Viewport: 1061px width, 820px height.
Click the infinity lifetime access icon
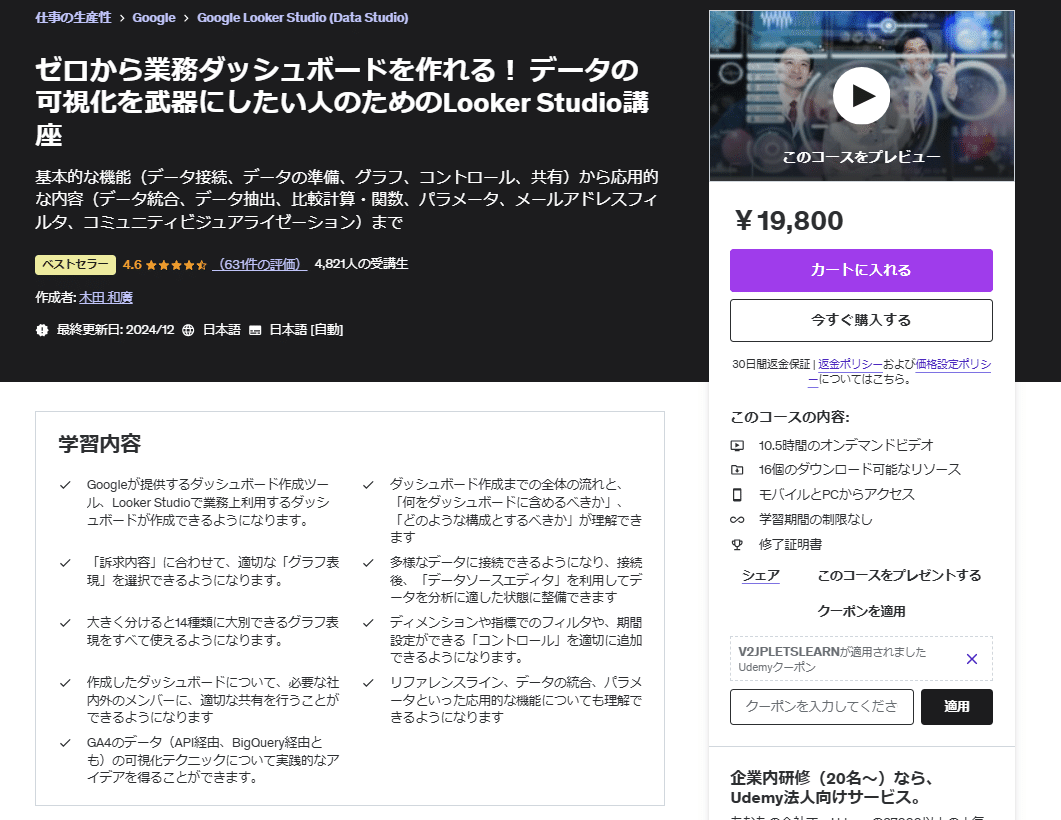point(737,517)
